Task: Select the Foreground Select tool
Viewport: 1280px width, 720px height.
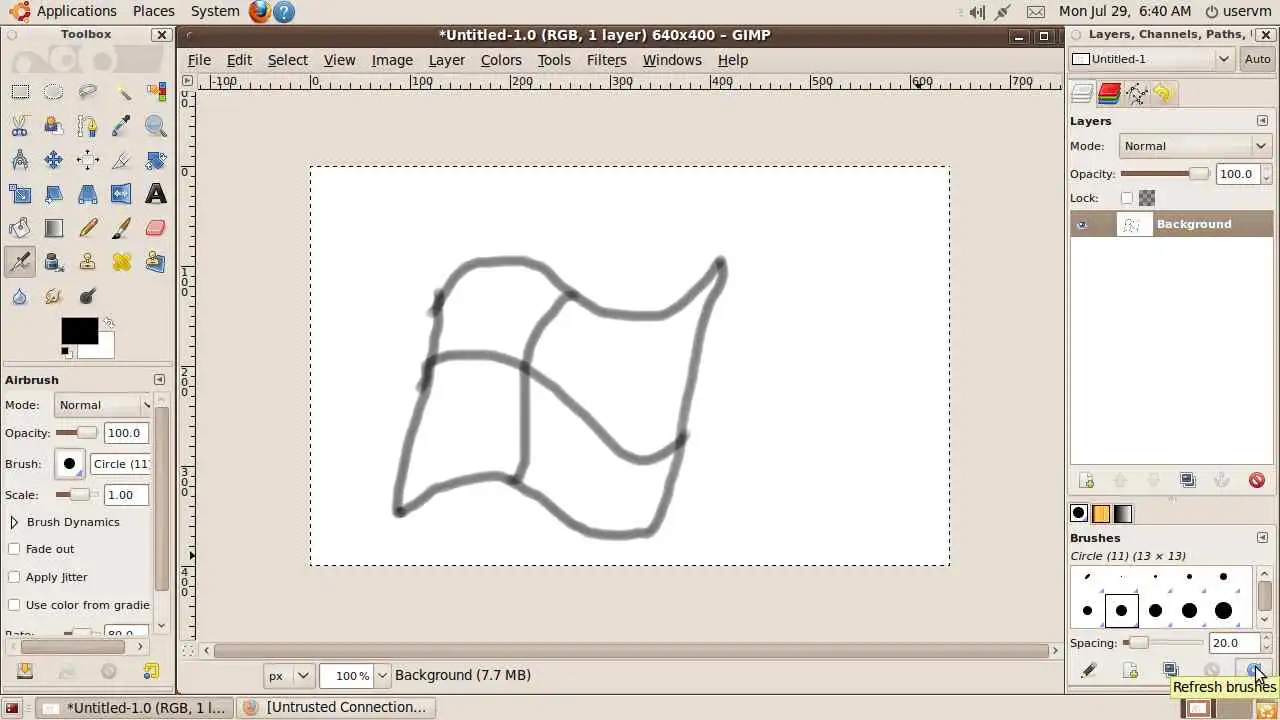Action: 54,126
